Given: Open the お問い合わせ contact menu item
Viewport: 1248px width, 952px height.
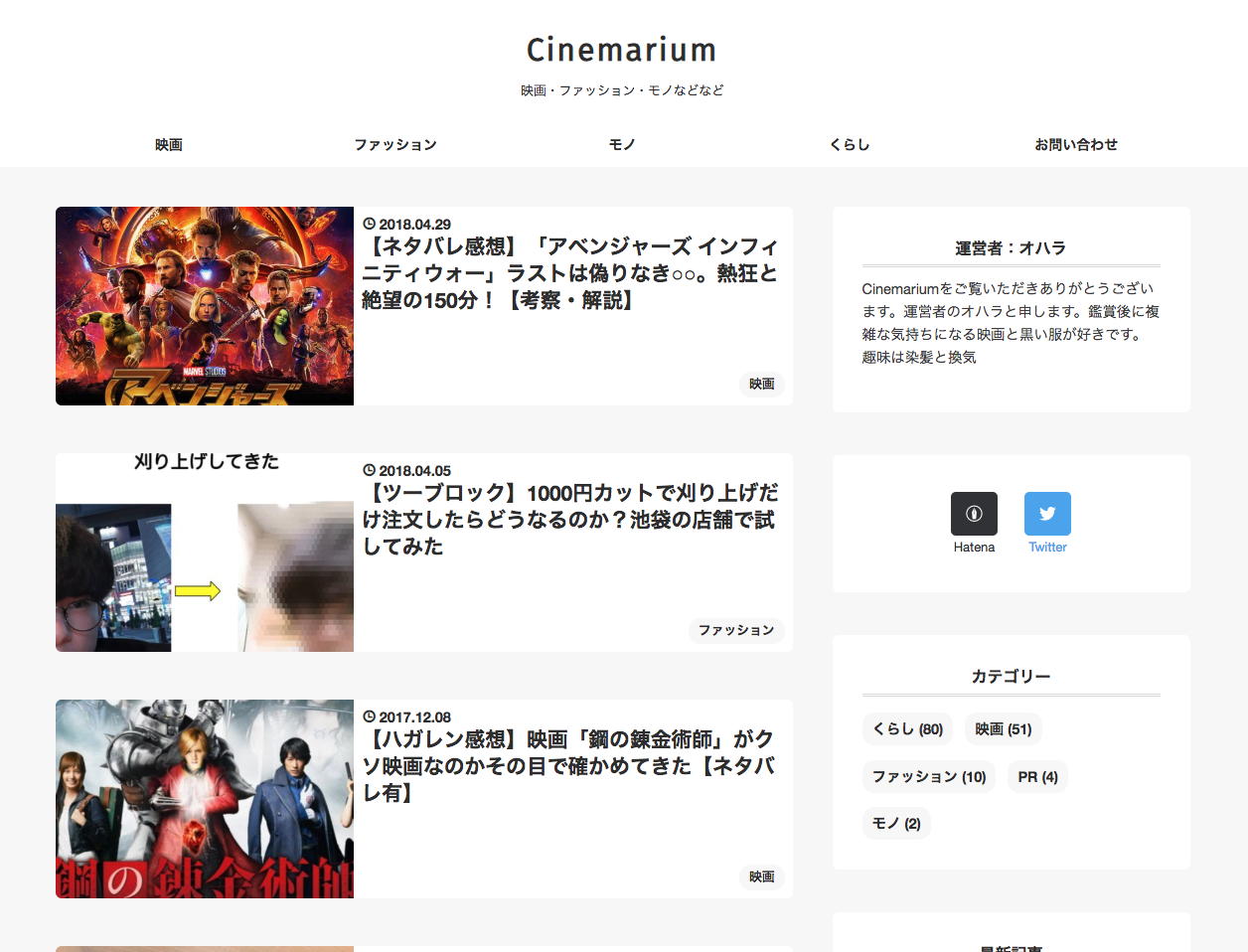Looking at the screenshot, I should point(1076,144).
